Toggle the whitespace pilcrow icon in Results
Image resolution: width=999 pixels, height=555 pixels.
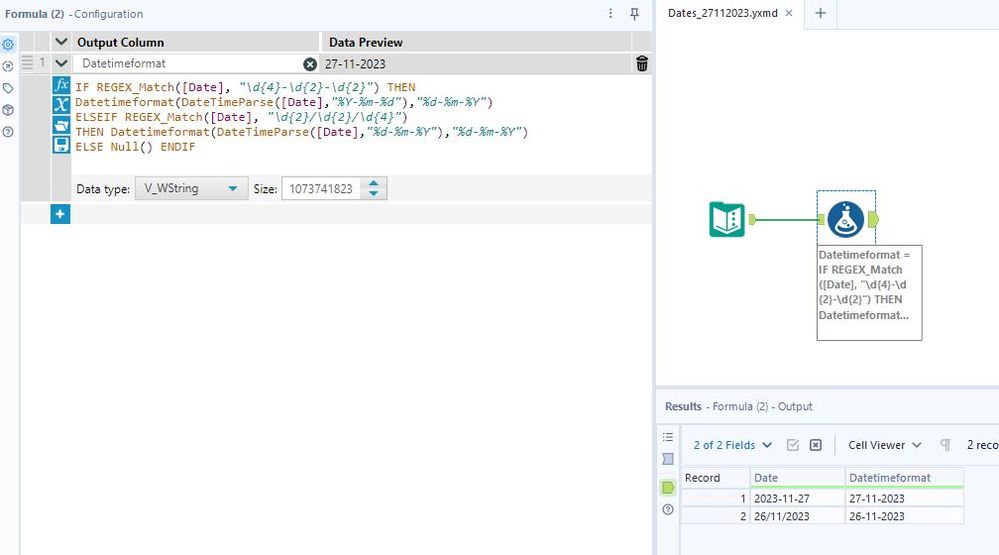[x=945, y=445]
